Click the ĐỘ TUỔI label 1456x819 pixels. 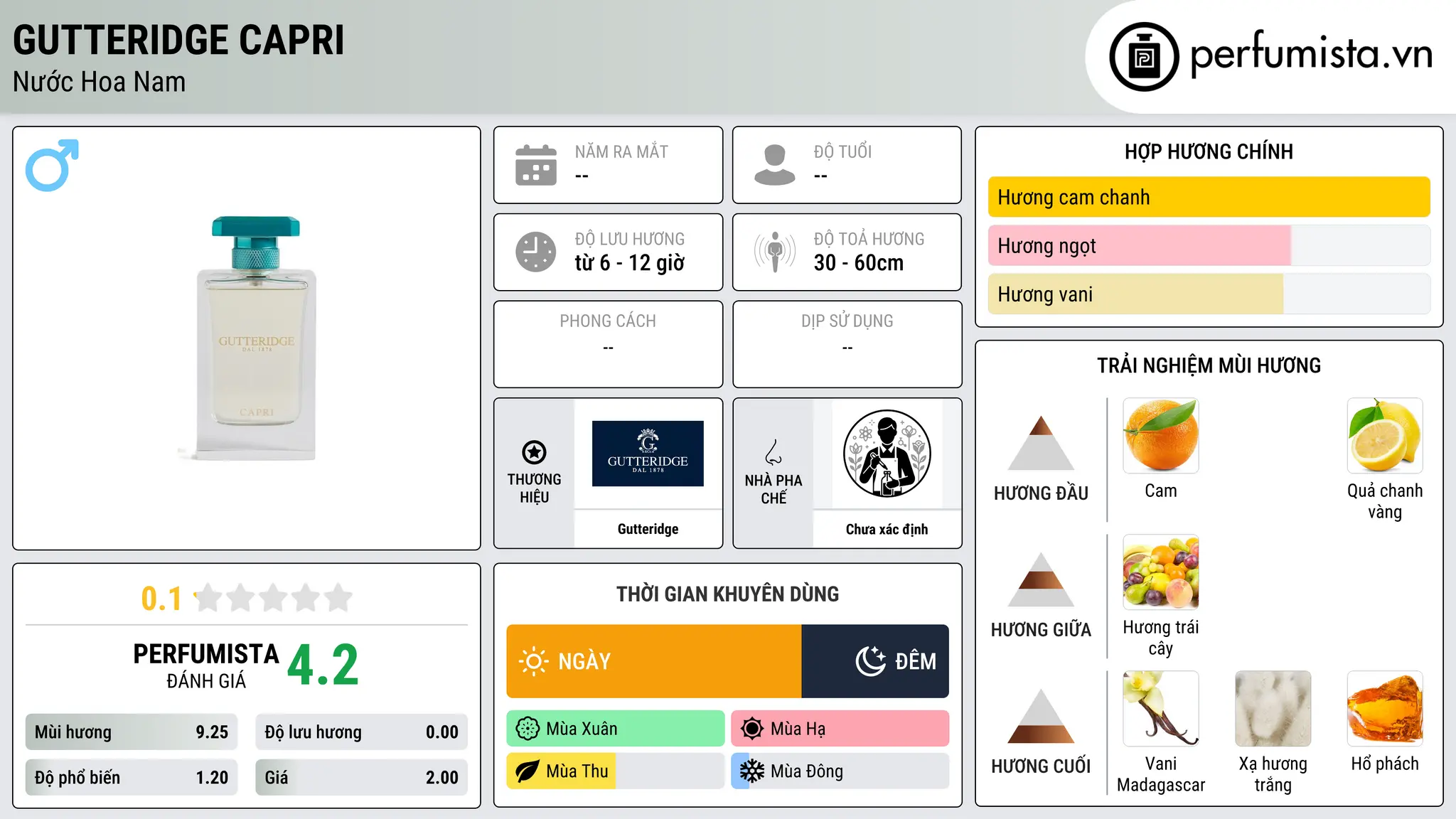(842, 151)
